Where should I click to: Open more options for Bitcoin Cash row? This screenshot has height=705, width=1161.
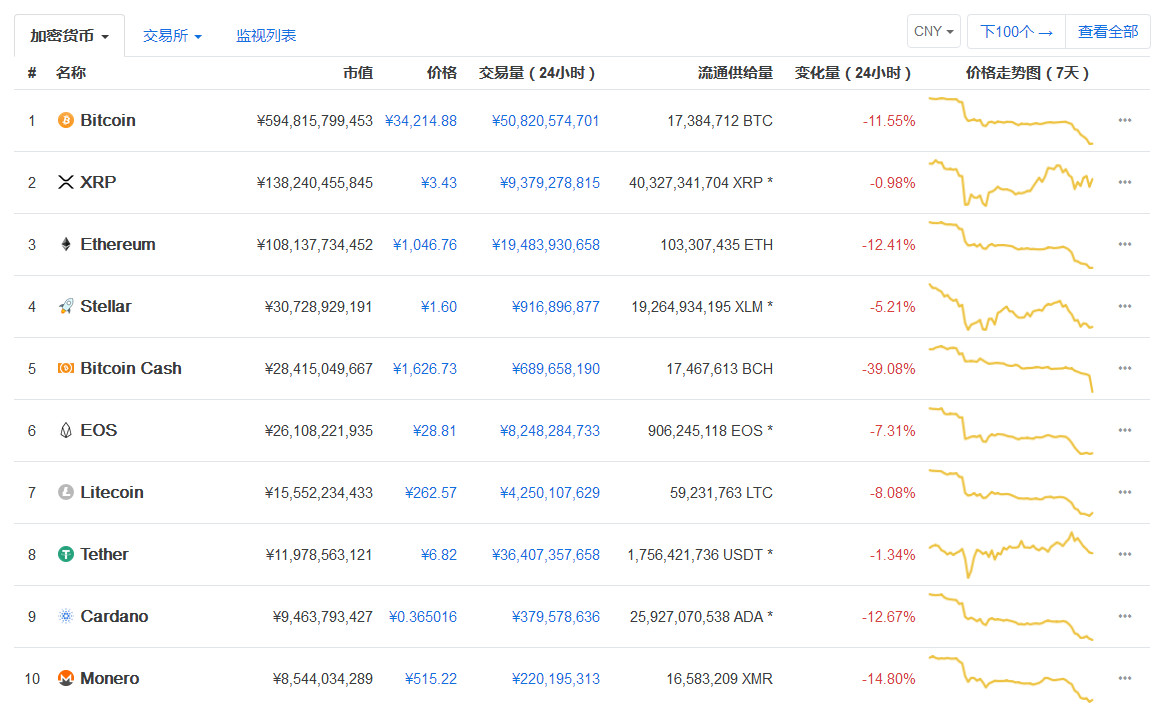click(x=1125, y=368)
